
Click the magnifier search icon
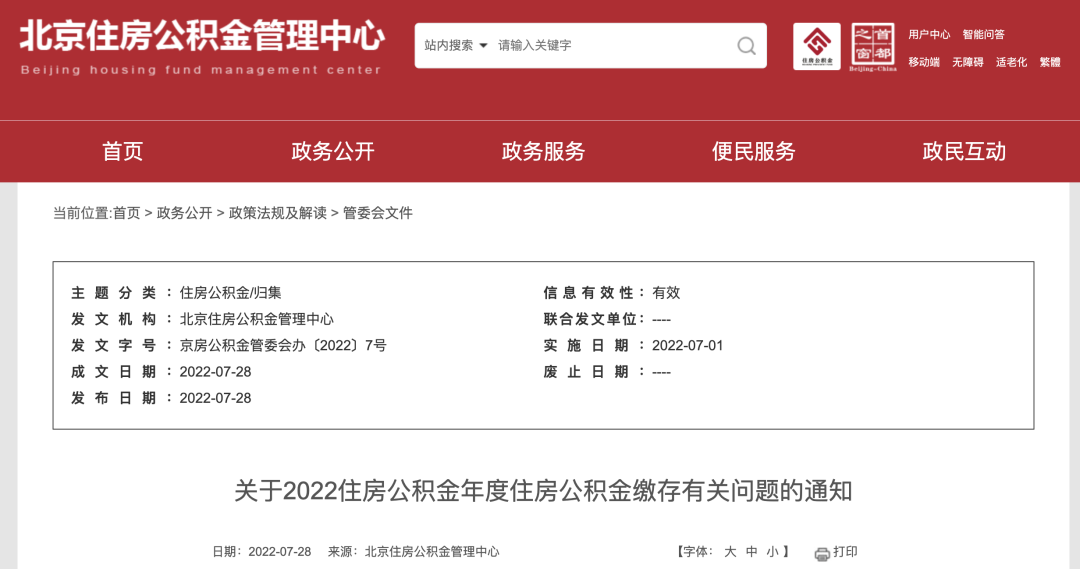pyautogui.click(x=746, y=46)
